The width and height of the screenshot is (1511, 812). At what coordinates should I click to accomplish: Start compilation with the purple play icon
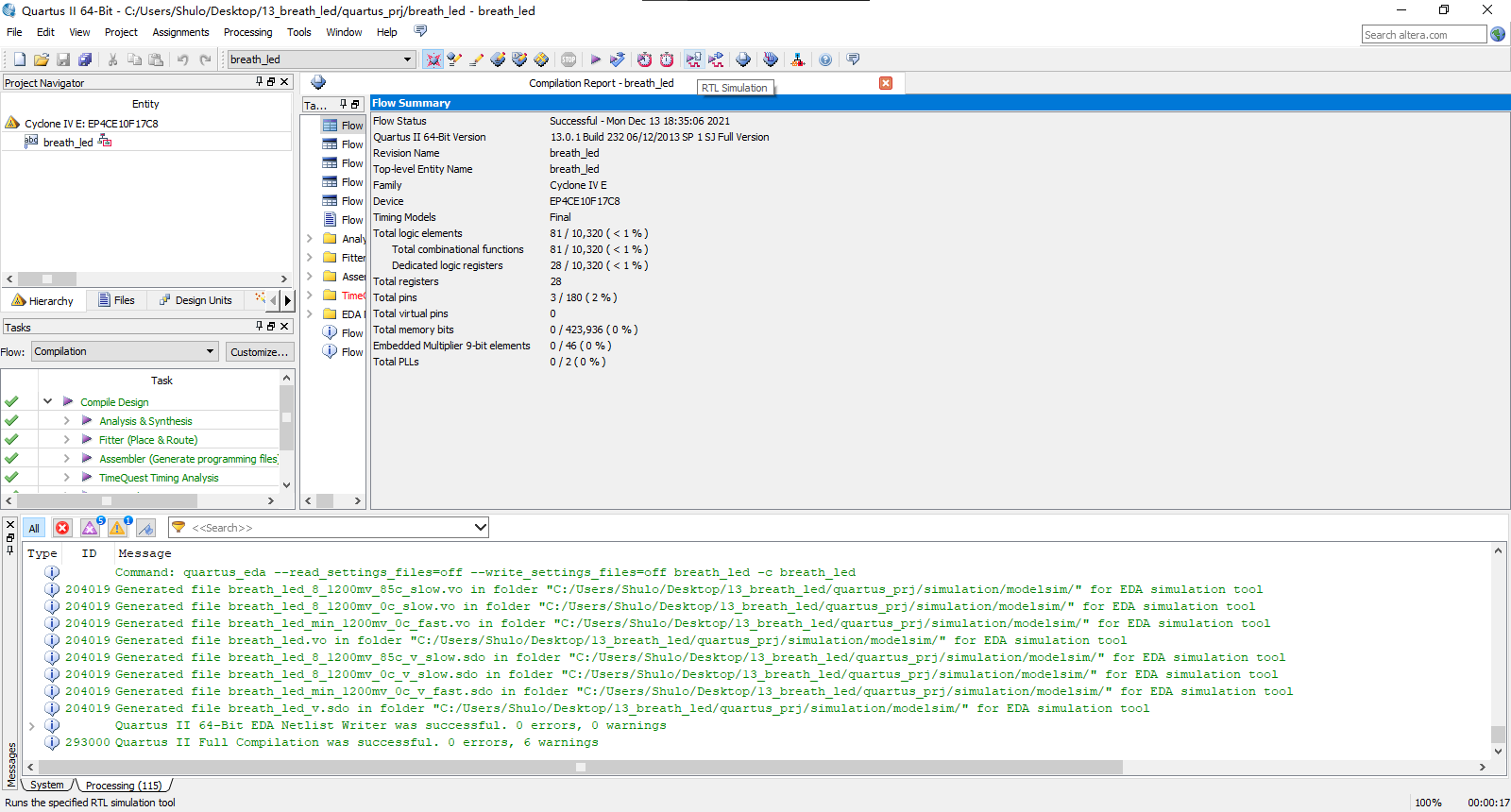596,59
